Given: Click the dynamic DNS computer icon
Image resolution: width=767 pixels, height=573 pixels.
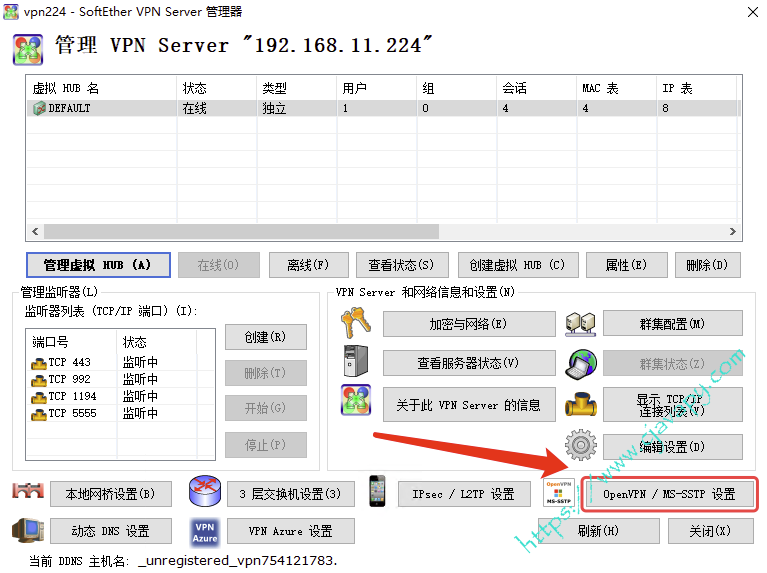Looking at the screenshot, I should pyautogui.click(x=28, y=530).
